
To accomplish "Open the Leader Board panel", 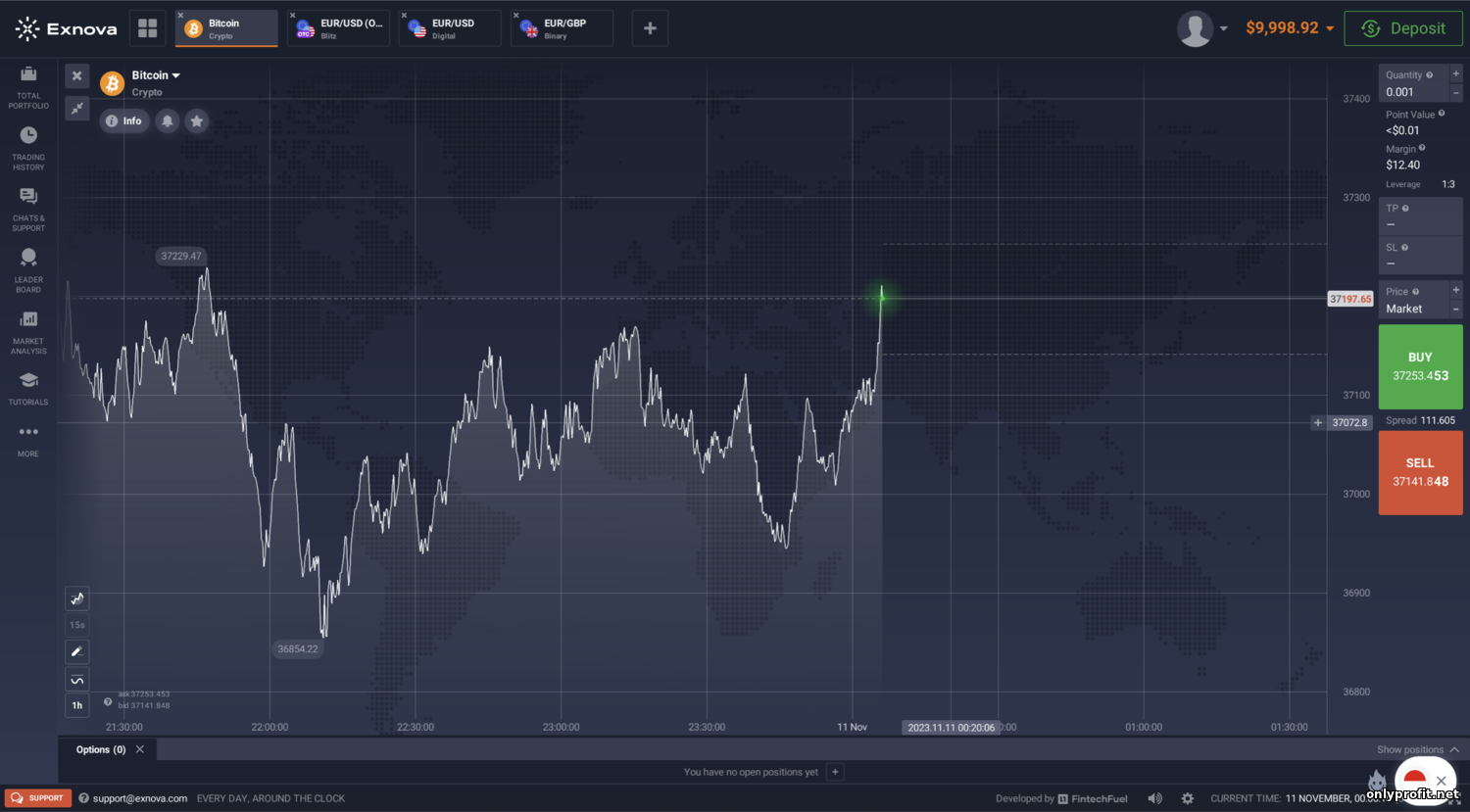I will tap(28, 269).
